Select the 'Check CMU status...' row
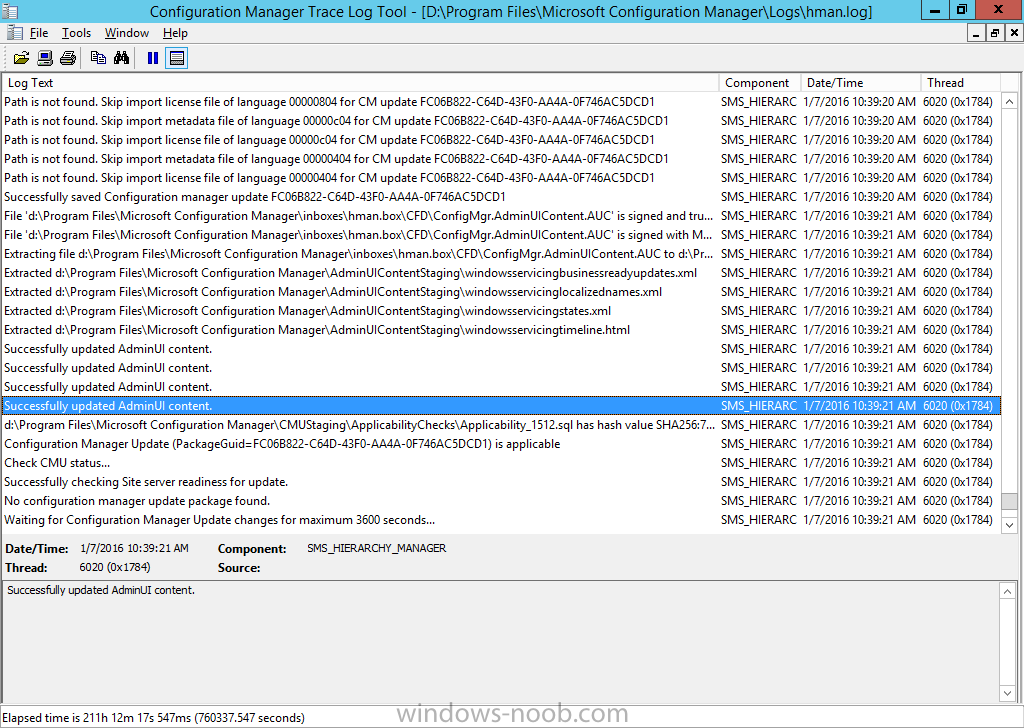The image size is (1024, 728). tap(501, 462)
